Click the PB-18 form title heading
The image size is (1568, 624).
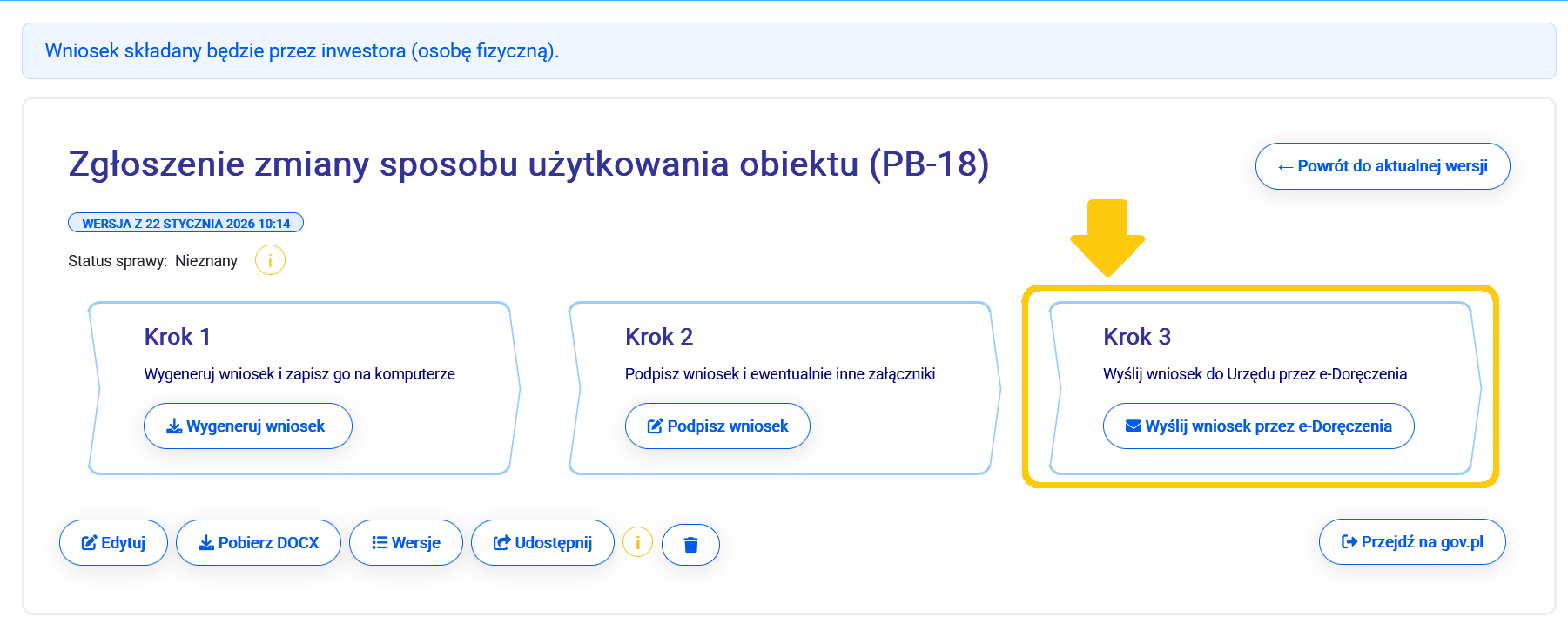[x=528, y=164]
